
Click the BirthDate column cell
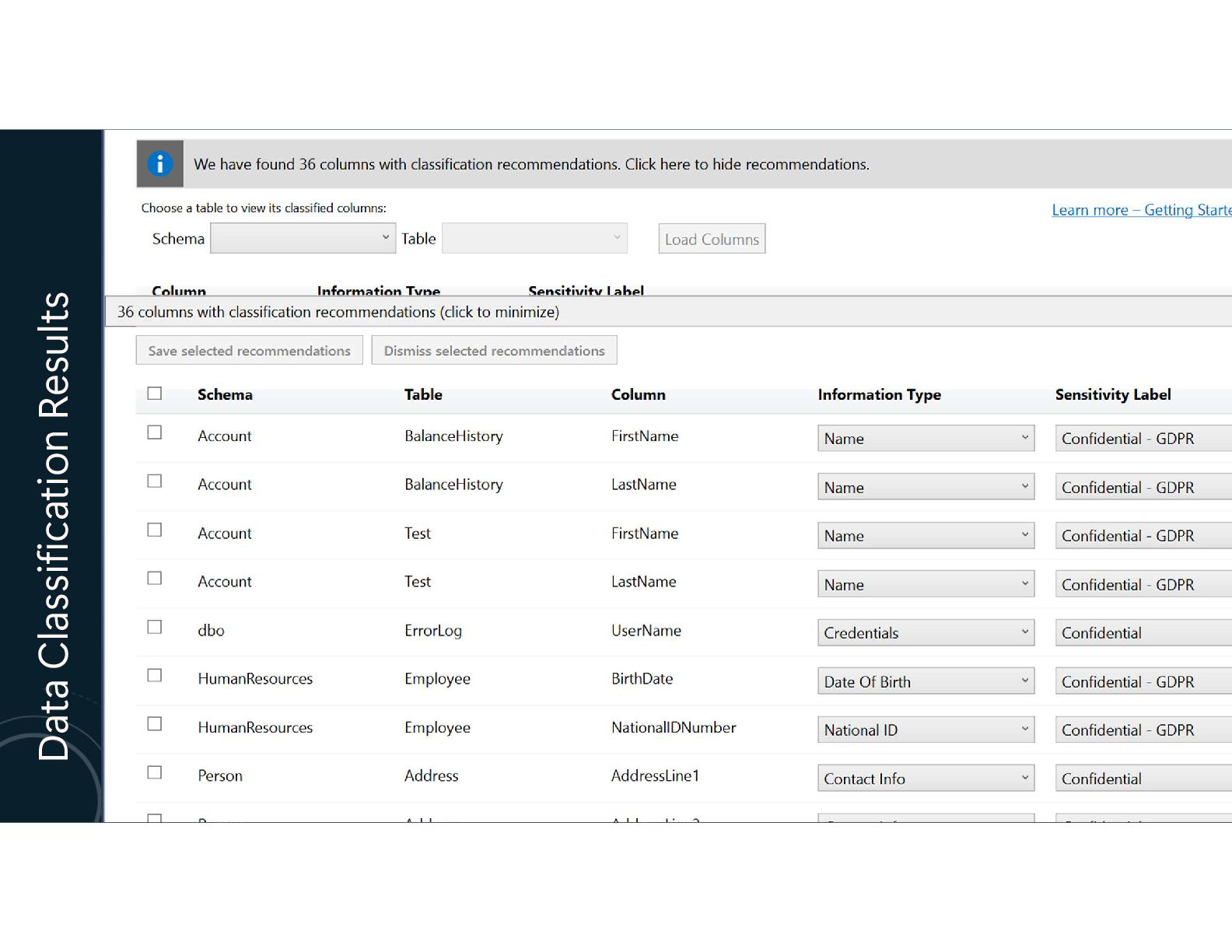pos(642,678)
